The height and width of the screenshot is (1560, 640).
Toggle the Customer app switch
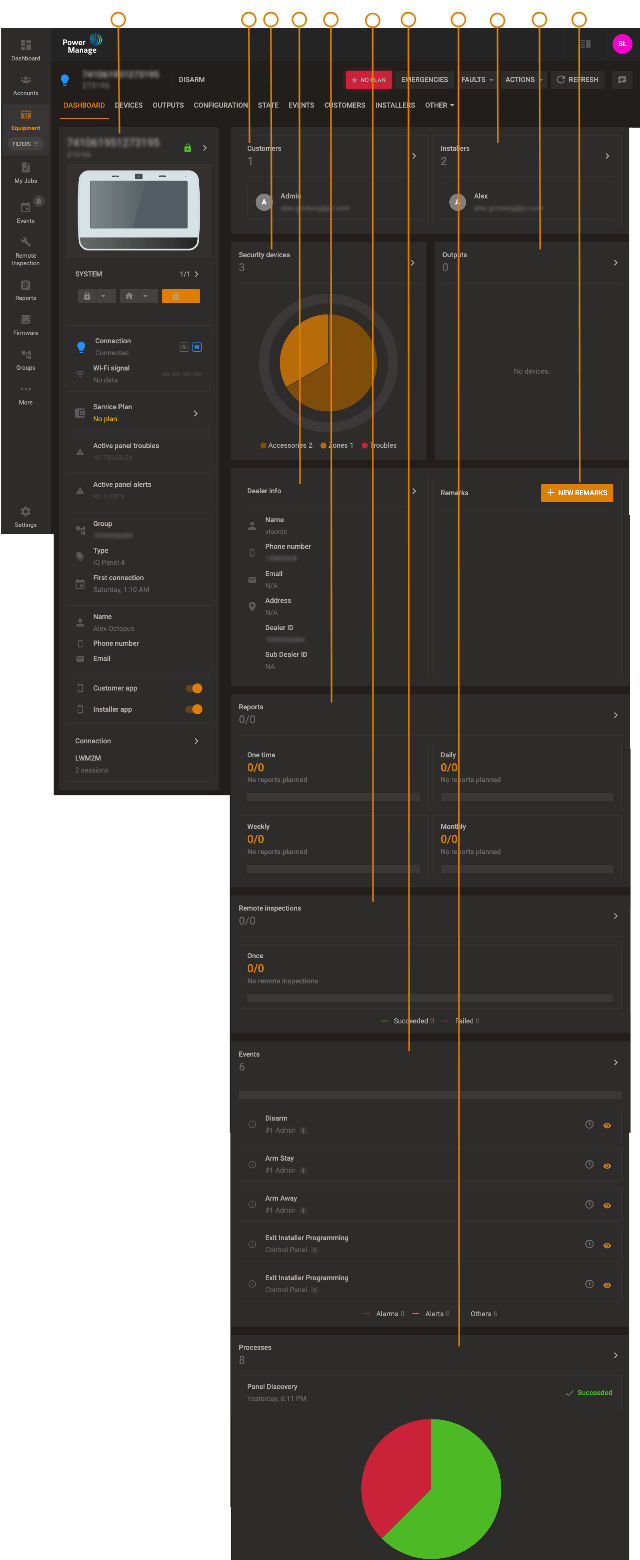tap(194, 688)
